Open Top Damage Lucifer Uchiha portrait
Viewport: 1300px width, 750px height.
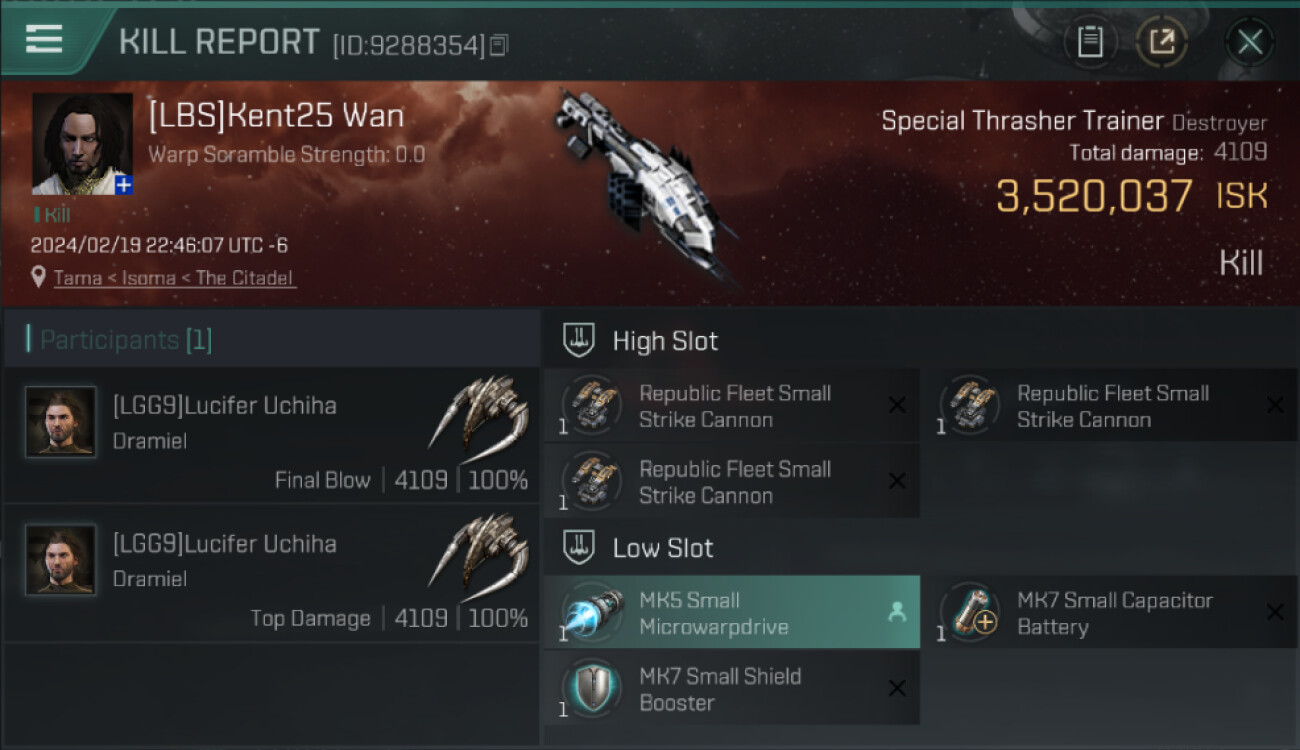(61, 560)
